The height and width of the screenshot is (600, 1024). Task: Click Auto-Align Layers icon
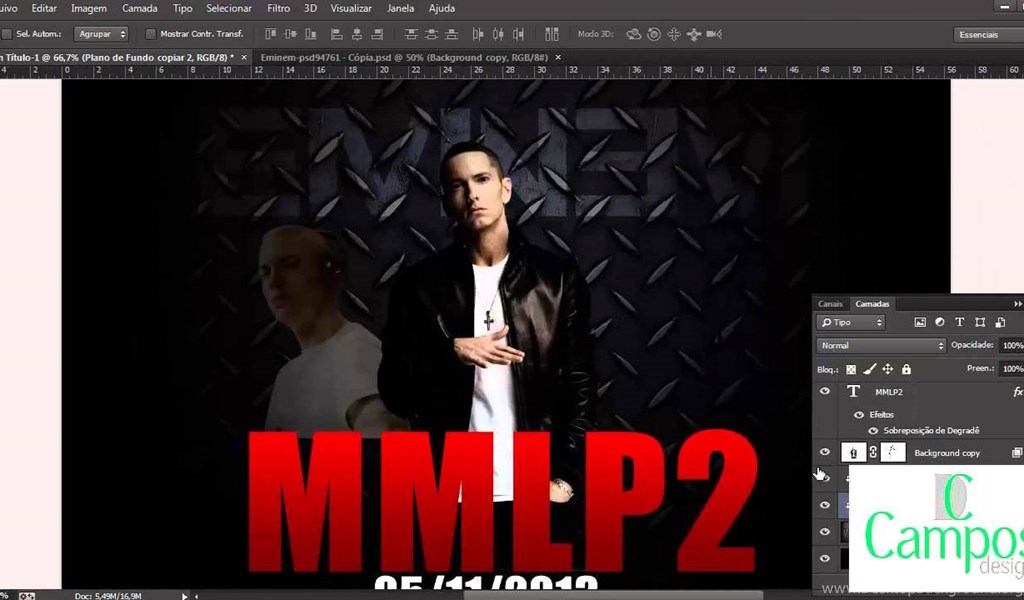552,34
